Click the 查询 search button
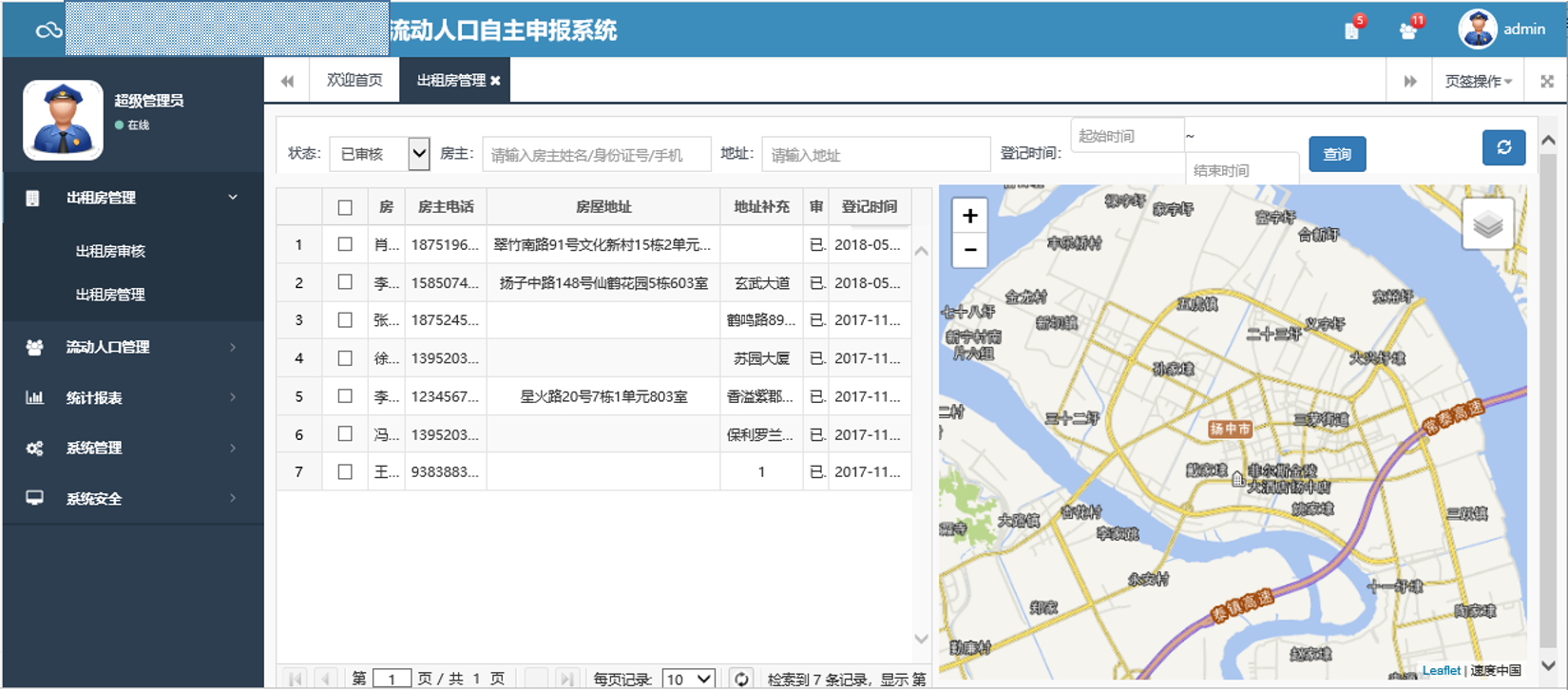This screenshot has width=1568, height=690. click(1336, 154)
